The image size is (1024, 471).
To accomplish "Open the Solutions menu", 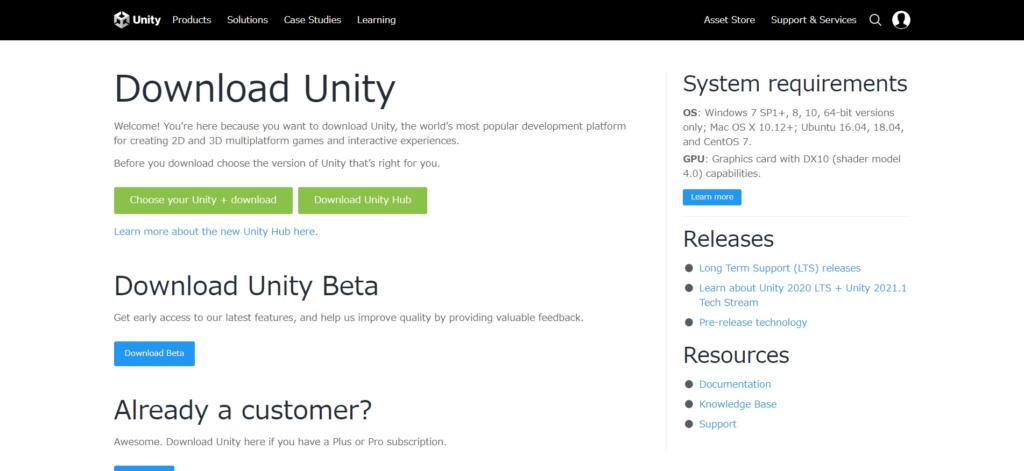I will (x=248, y=20).
